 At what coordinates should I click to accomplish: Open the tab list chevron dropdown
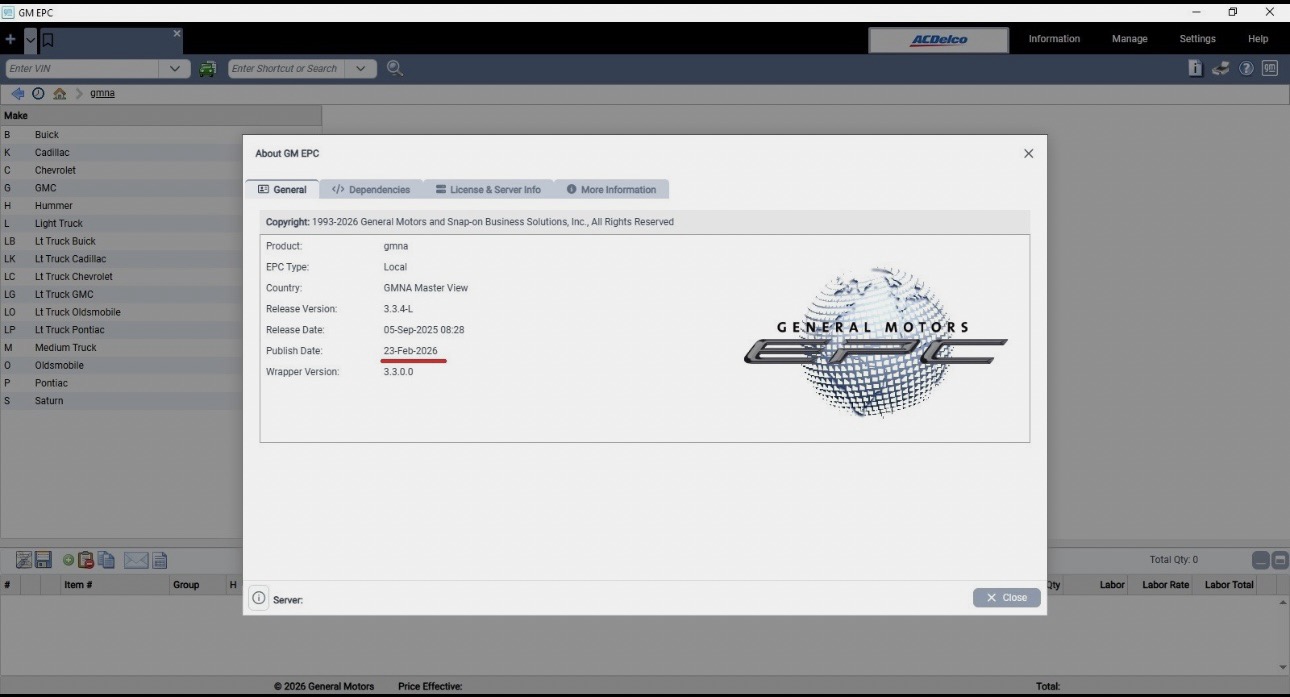pos(30,40)
